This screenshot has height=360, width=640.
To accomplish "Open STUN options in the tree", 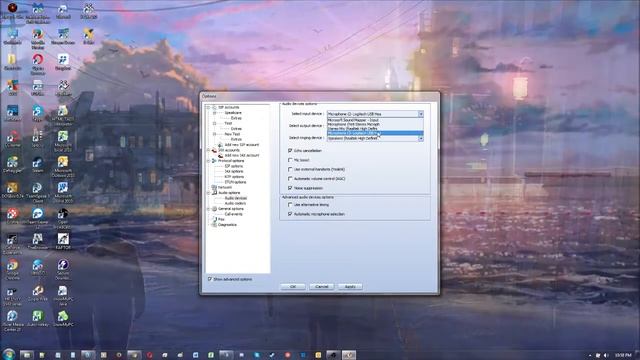I will pos(235,182).
